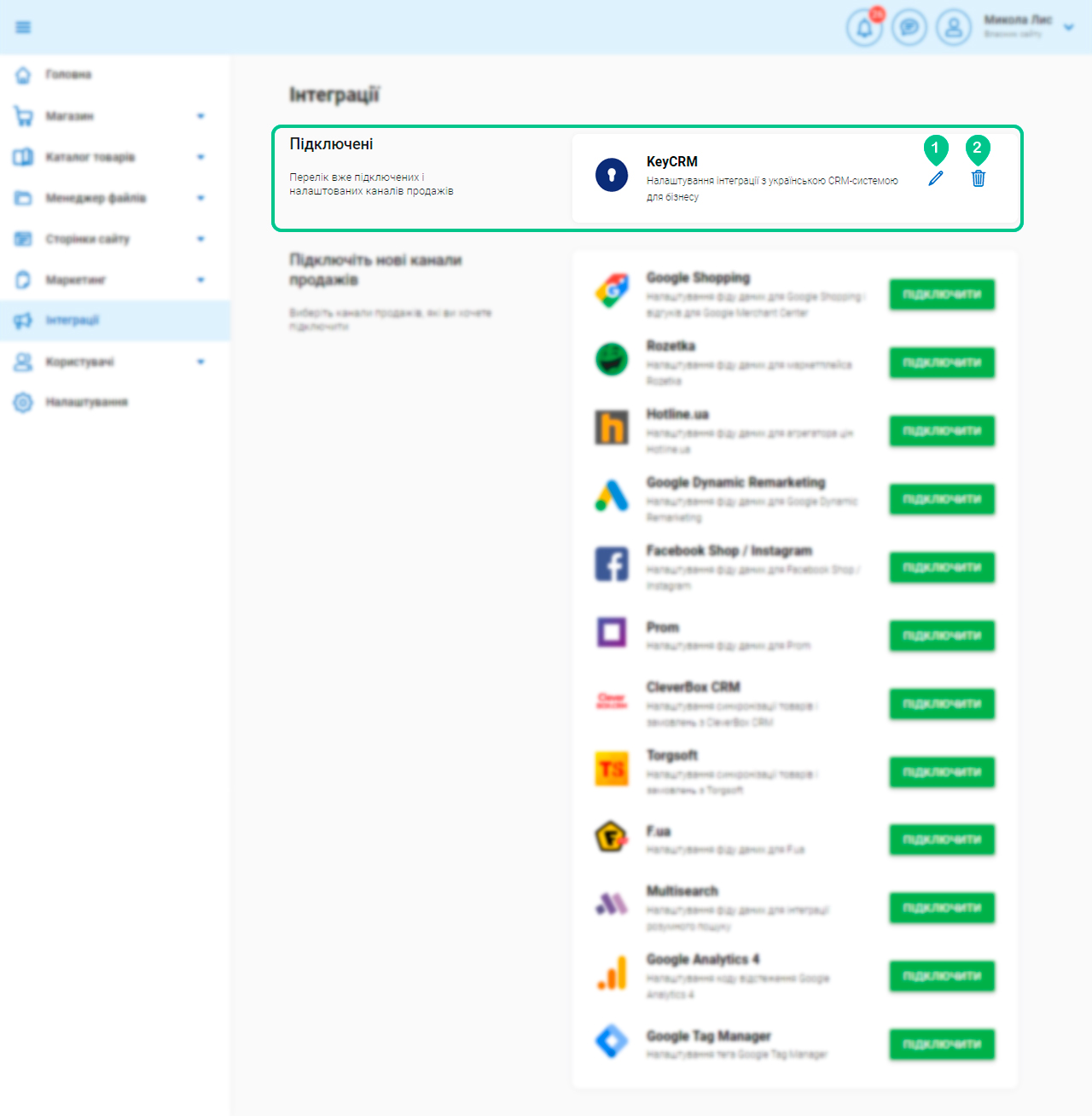Click the Torgsoft TS logo
This screenshot has width=1092, height=1116.
click(x=612, y=769)
